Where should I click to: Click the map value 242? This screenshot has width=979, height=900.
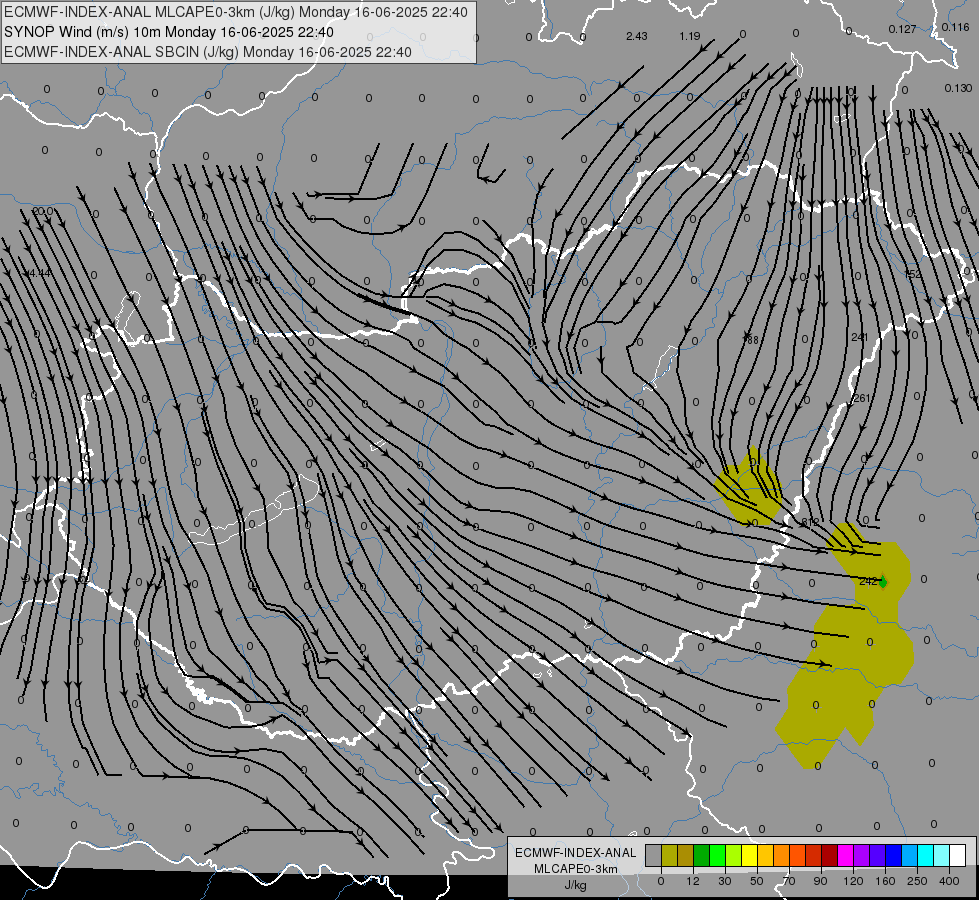click(x=868, y=581)
